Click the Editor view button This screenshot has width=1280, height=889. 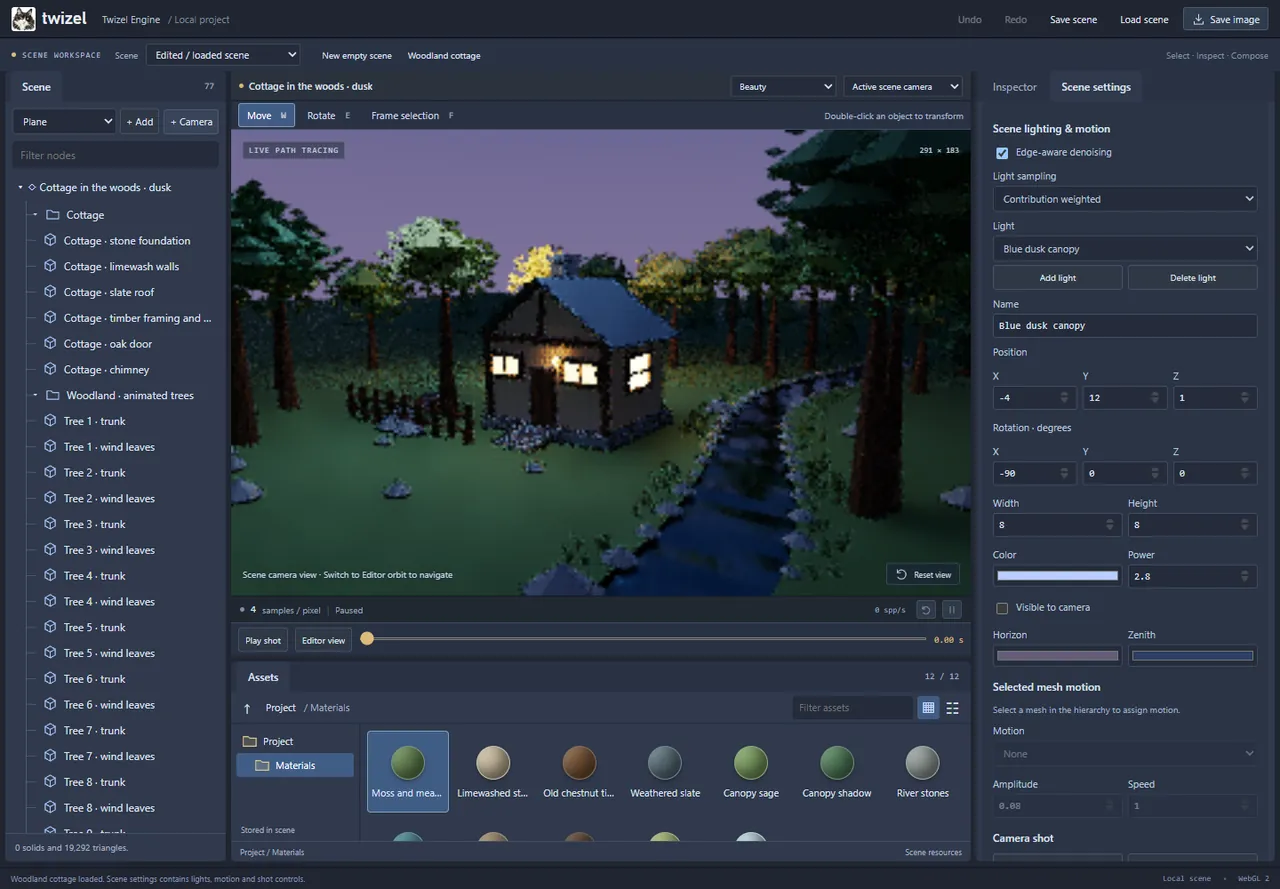point(323,640)
